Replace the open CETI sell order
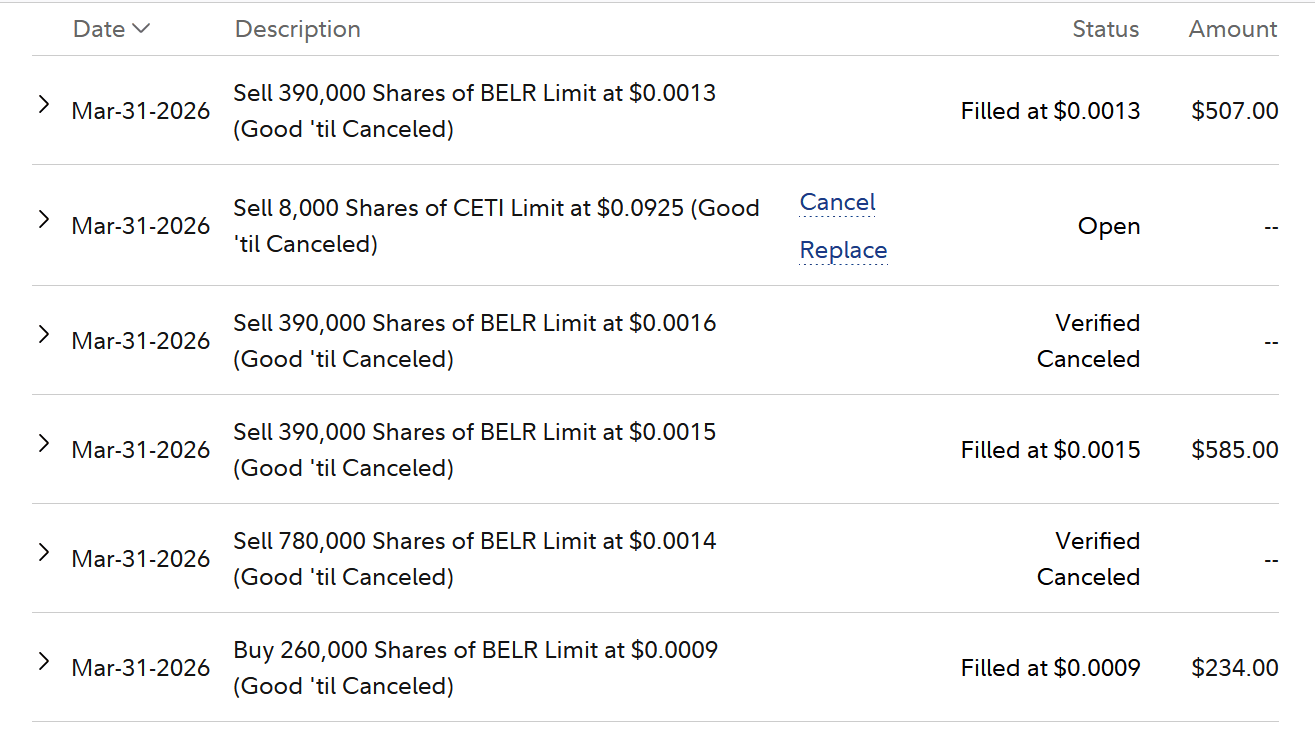The image size is (1315, 737). 843,251
